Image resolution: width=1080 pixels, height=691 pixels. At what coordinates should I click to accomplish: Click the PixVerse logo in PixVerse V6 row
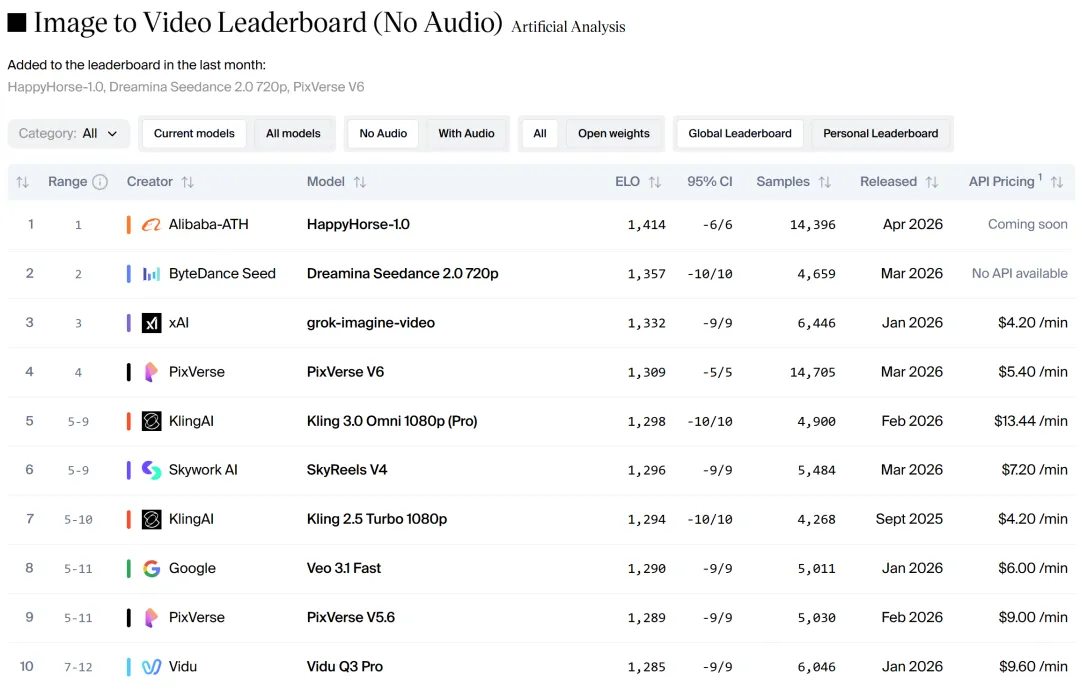pyautogui.click(x=151, y=372)
